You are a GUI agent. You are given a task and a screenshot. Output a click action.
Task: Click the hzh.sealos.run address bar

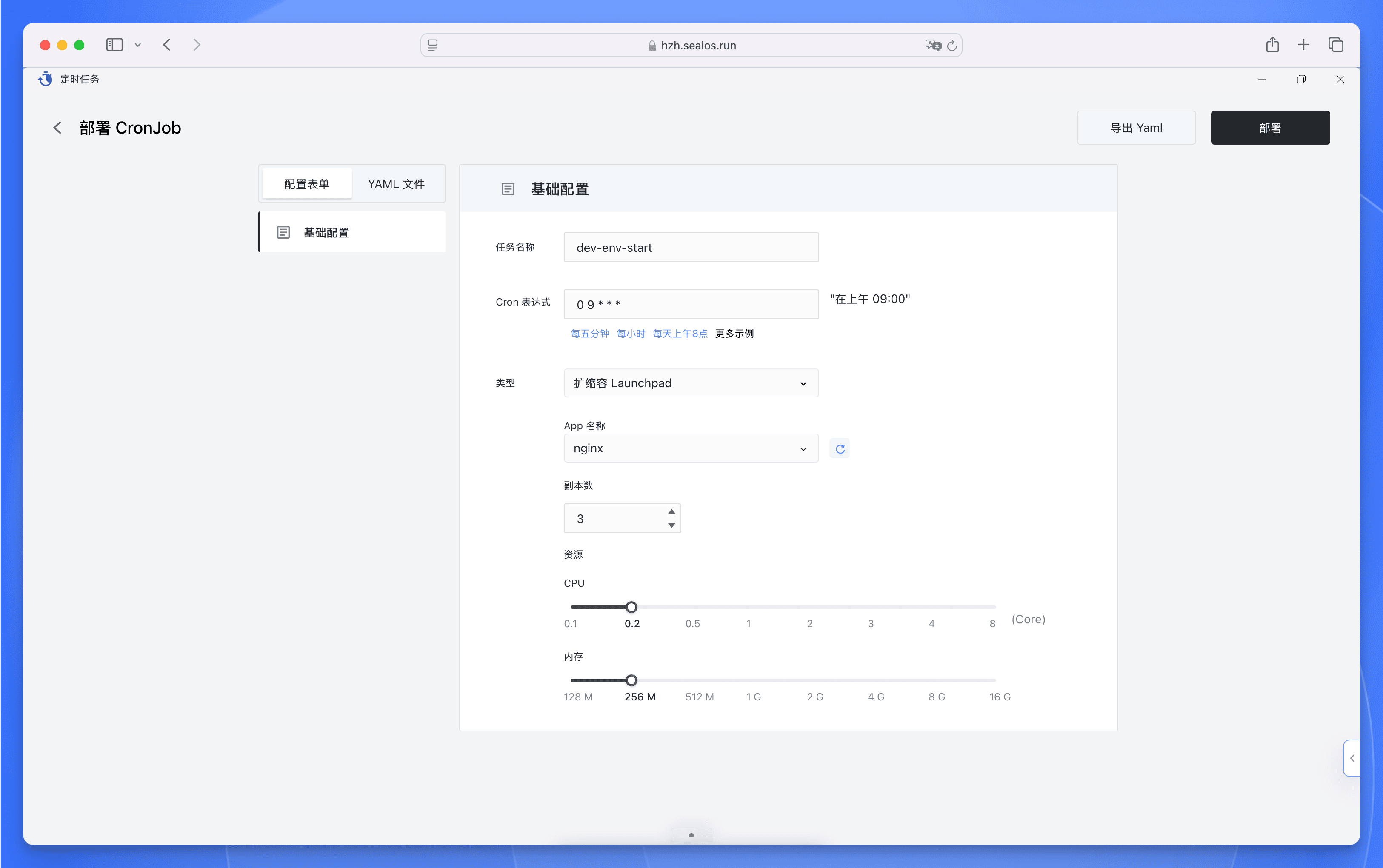[x=691, y=46]
